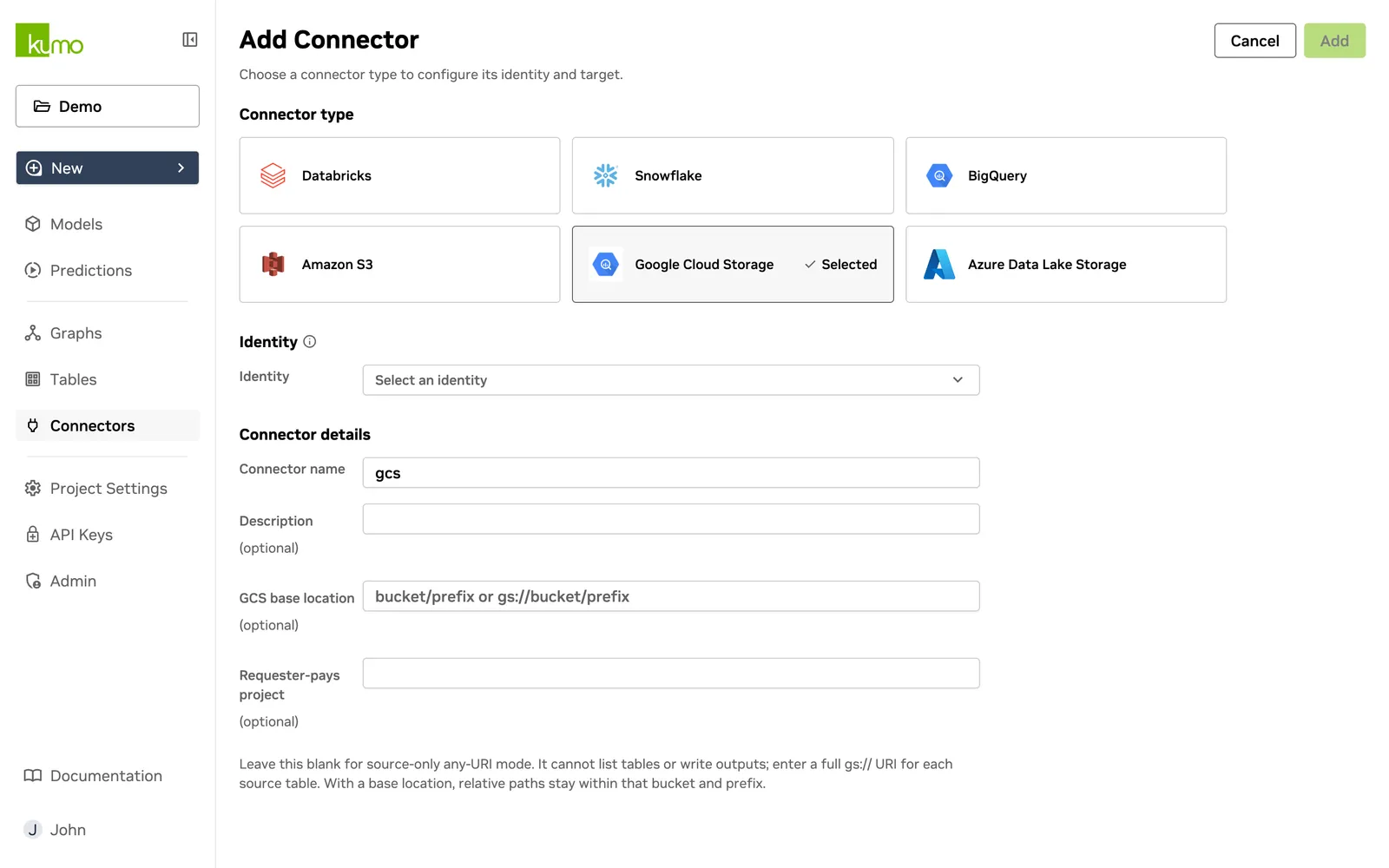The height and width of the screenshot is (868, 1389).
Task: Click the Azure Data Lake logo icon
Action: pyautogui.click(x=938, y=264)
